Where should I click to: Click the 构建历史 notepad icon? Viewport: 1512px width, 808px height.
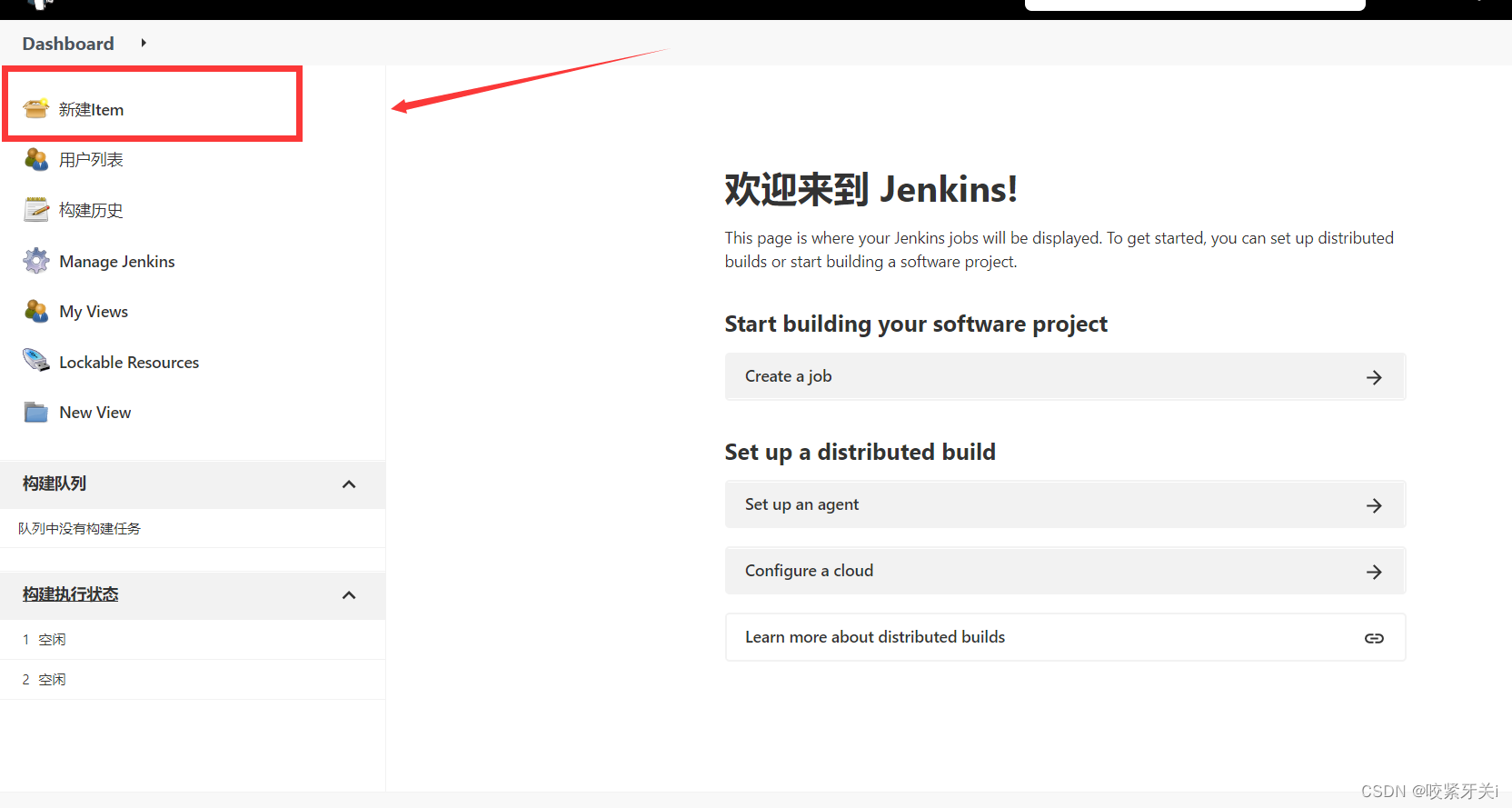click(36, 210)
